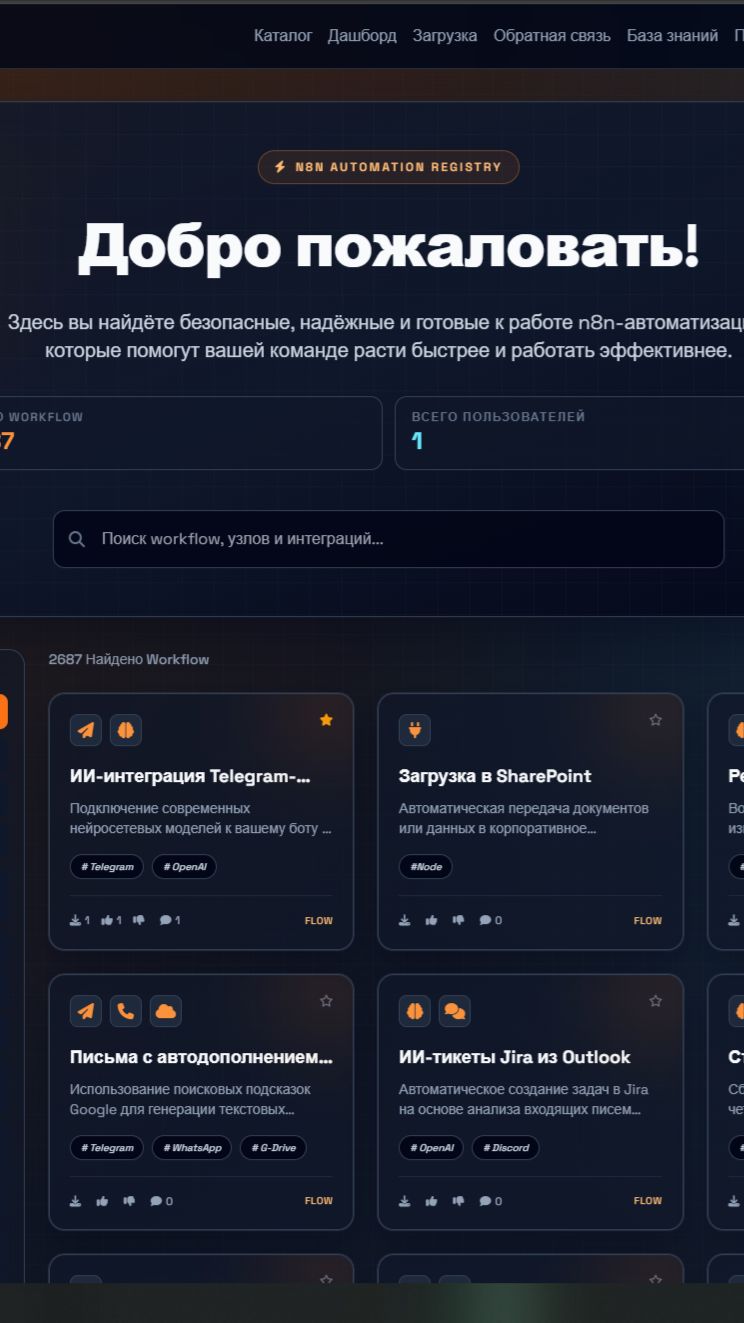Click the brain AI icon on ИИ-интеграция card

[125, 730]
